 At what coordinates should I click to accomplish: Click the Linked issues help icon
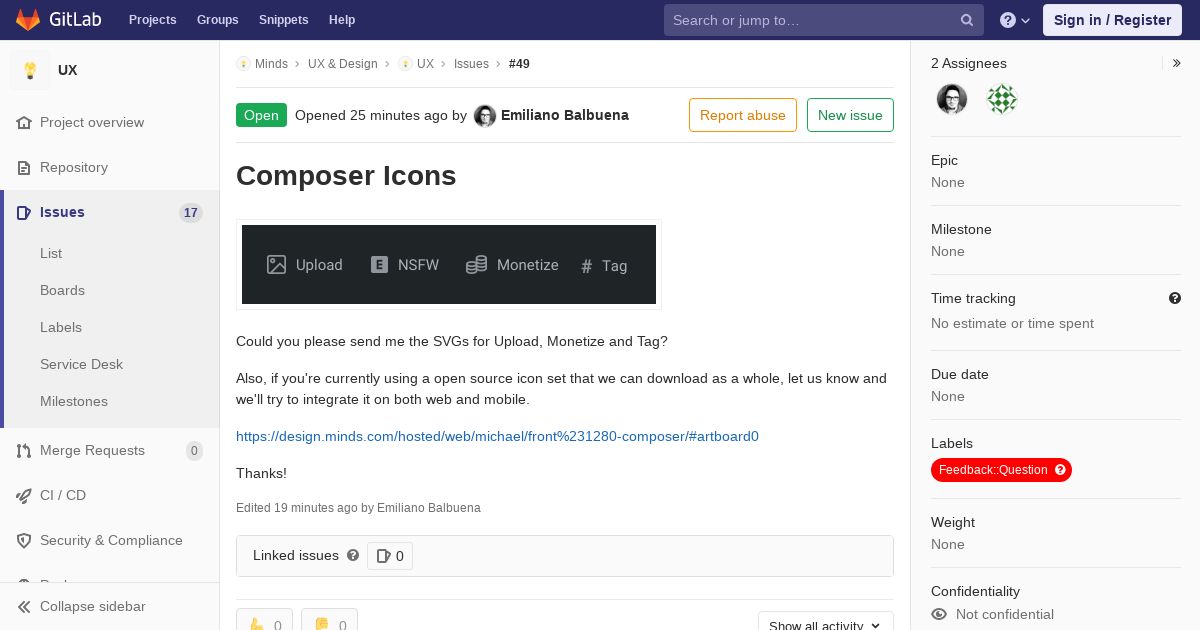coord(353,555)
